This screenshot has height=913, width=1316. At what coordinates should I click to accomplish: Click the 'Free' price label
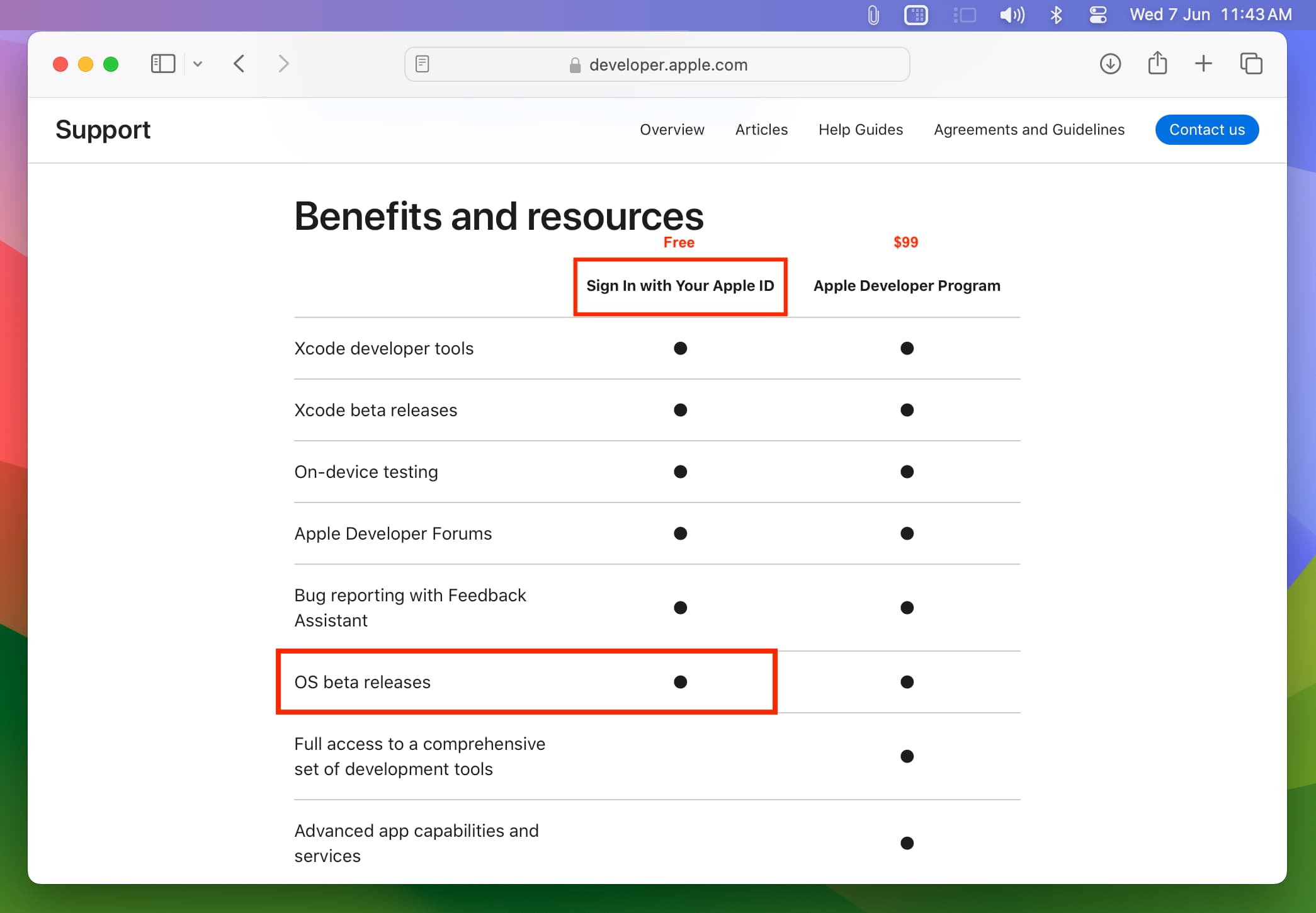click(x=679, y=242)
